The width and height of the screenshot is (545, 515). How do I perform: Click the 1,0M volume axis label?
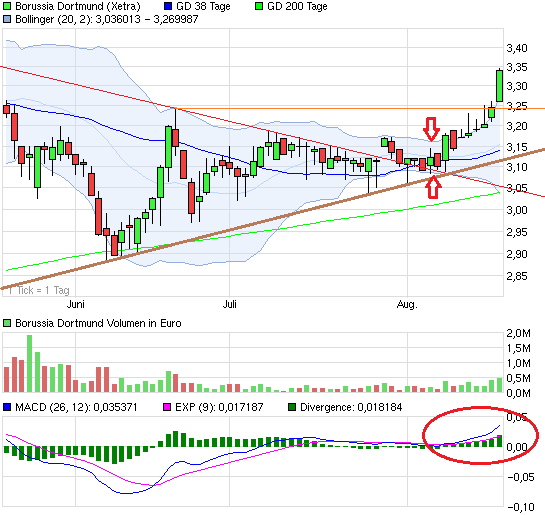tap(518, 363)
